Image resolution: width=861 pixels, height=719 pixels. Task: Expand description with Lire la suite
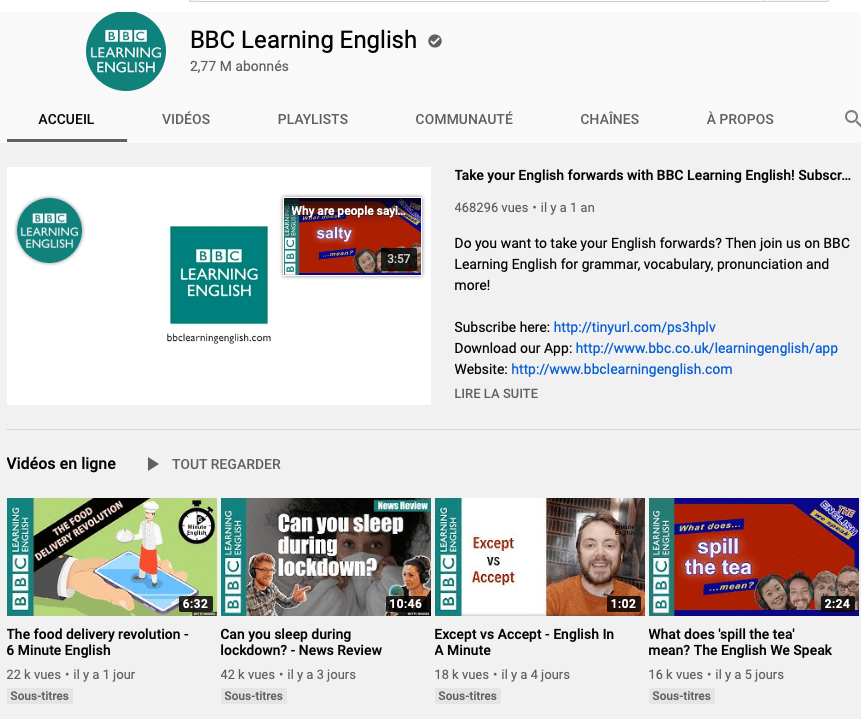tap(496, 394)
